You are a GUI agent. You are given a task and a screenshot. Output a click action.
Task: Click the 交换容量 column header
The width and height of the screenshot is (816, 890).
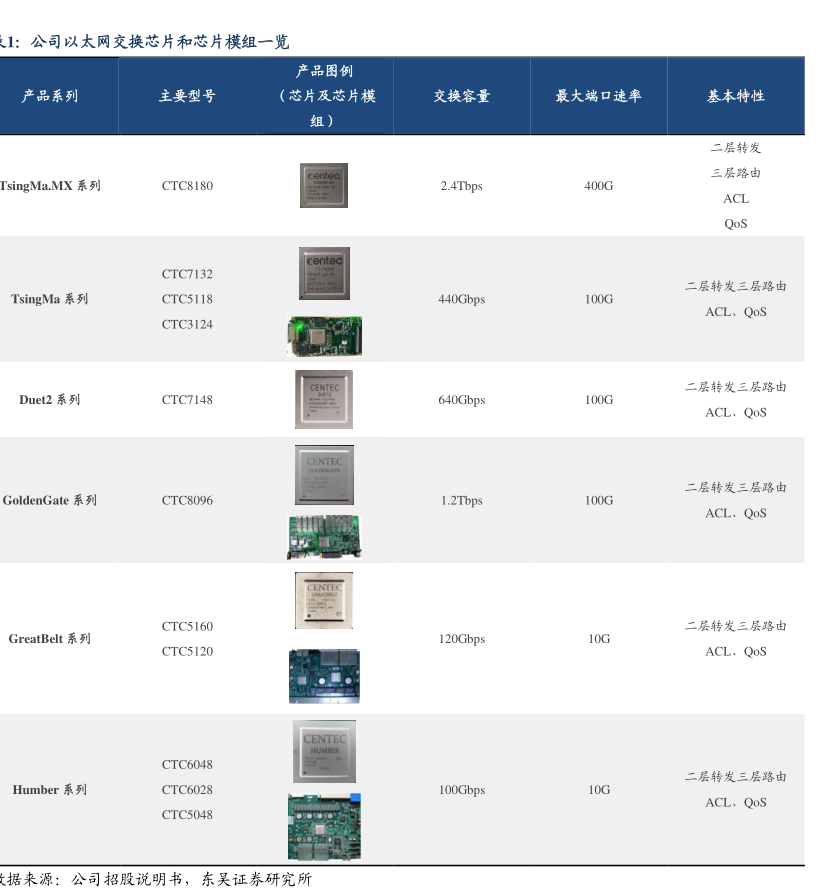click(x=462, y=96)
